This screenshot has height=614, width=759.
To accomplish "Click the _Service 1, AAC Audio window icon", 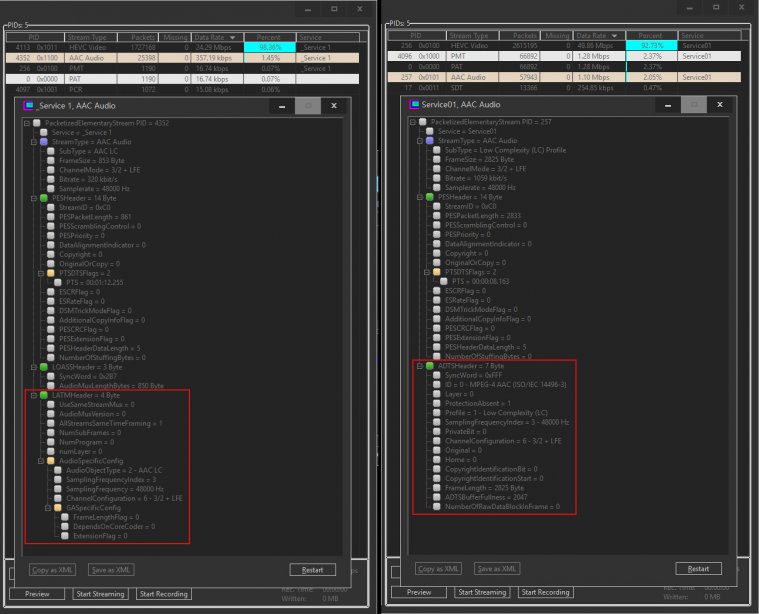I will pos(29,106).
